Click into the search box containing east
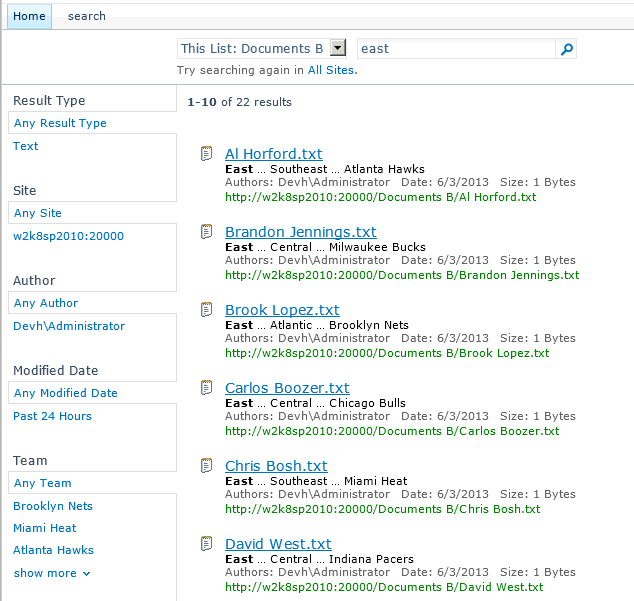Viewport: 634px width, 601px height. tap(456, 49)
